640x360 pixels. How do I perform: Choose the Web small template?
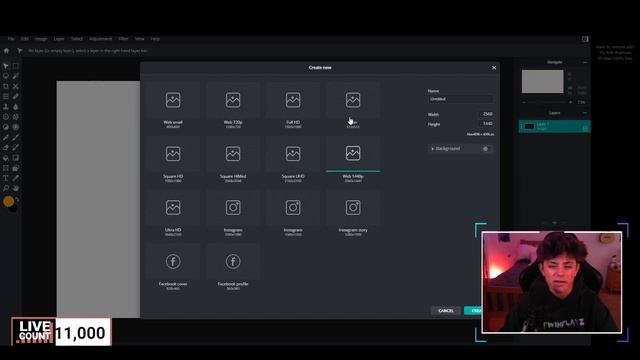click(x=173, y=105)
